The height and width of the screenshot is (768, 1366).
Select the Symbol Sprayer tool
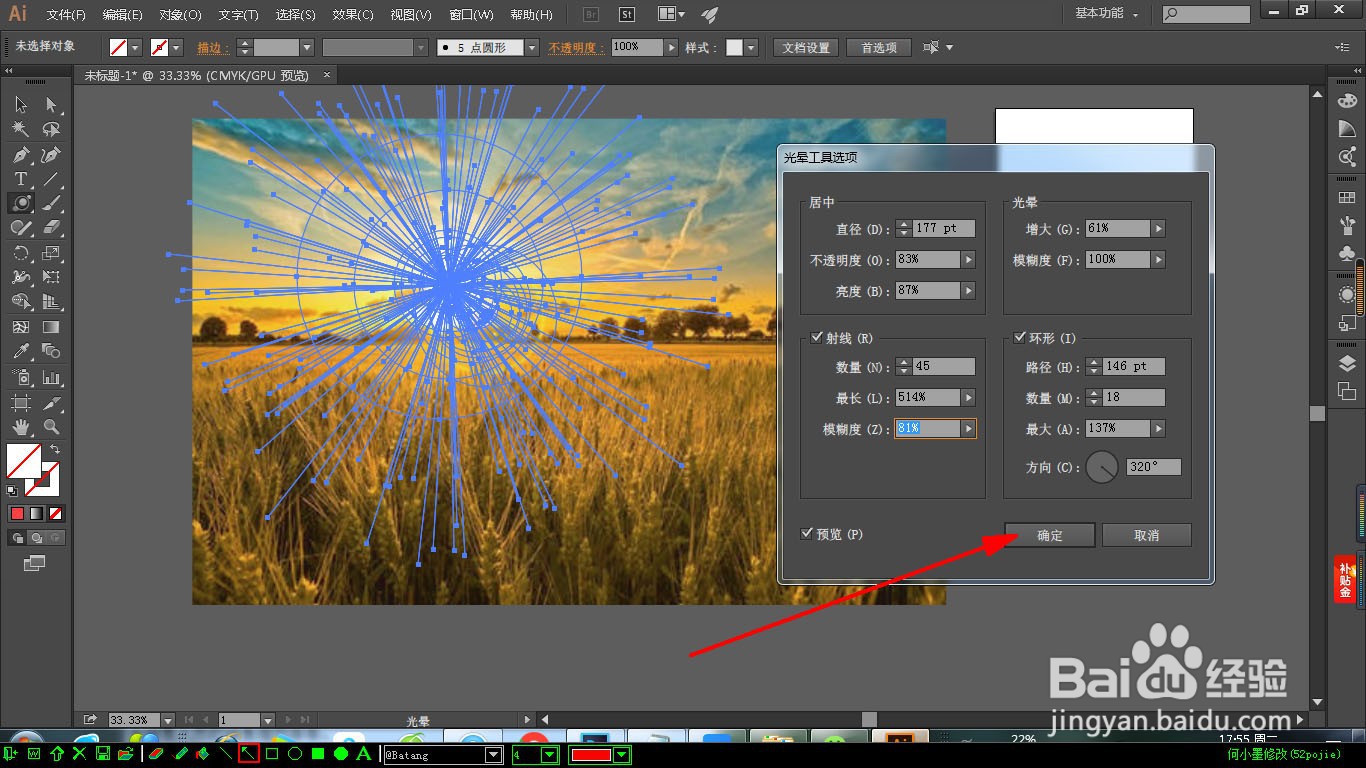point(21,377)
